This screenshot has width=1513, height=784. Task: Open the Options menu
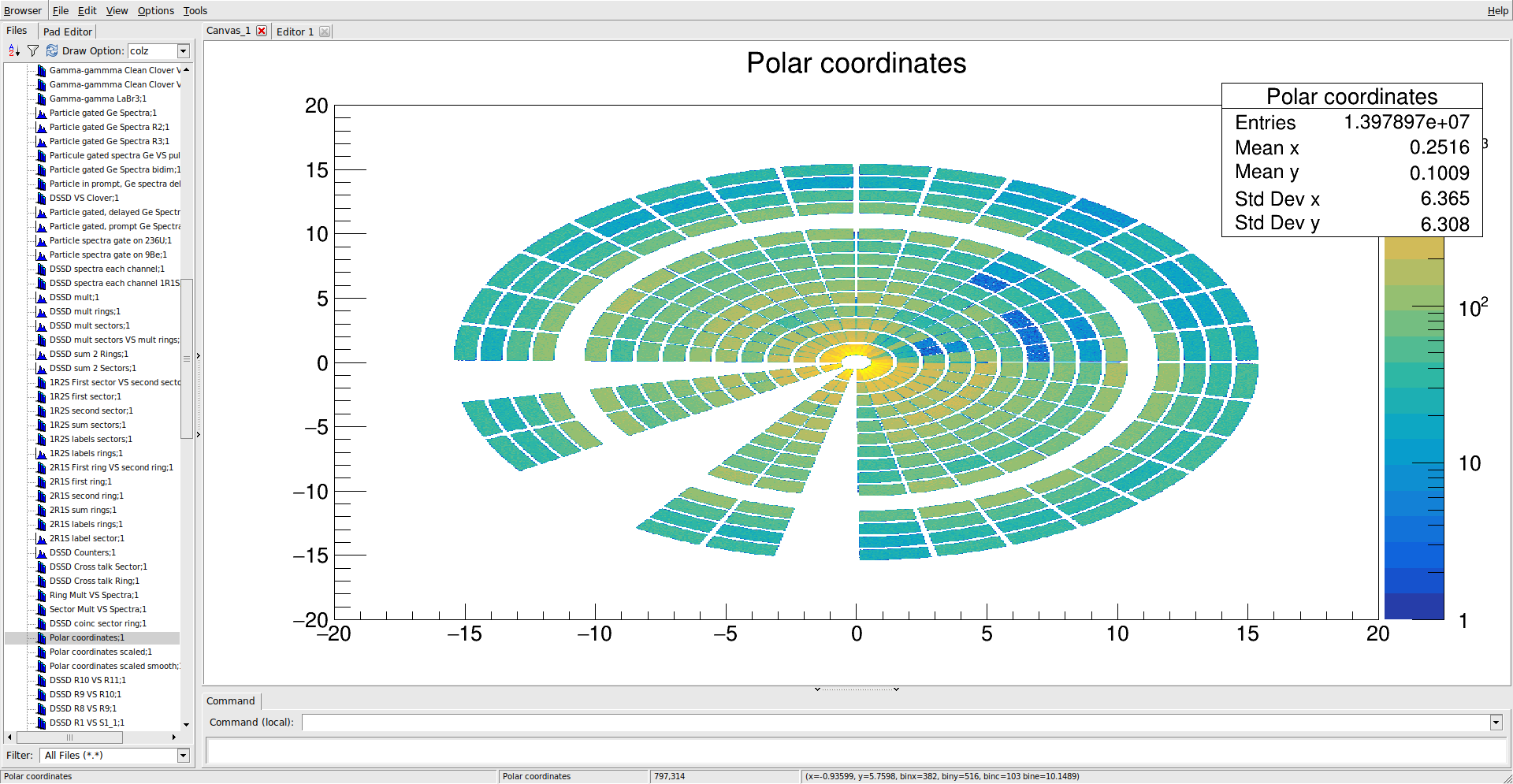[155, 10]
